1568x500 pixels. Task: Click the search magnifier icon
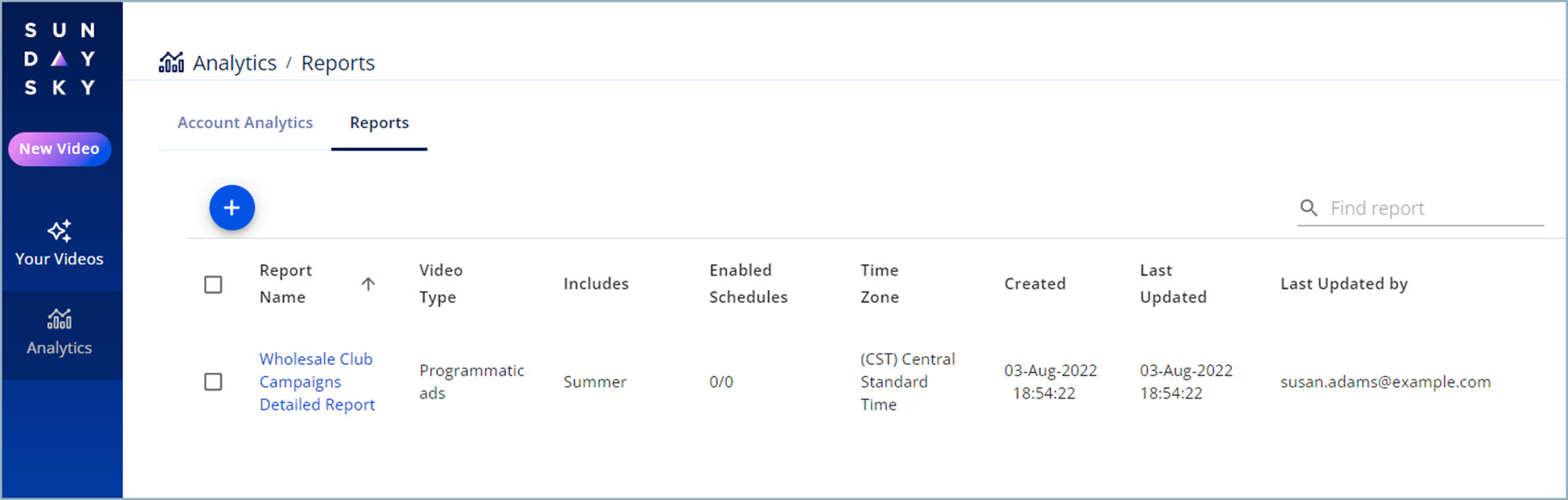click(1308, 207)
